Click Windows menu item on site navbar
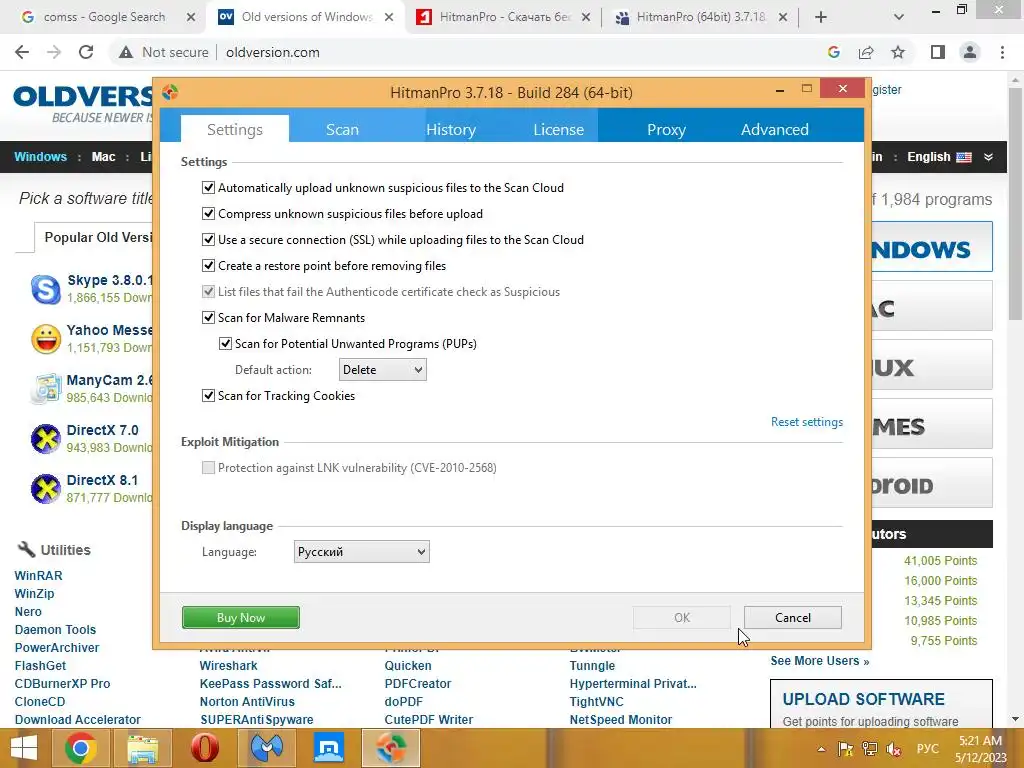The height and width of the screenshot is (768, 1024). 40,157
